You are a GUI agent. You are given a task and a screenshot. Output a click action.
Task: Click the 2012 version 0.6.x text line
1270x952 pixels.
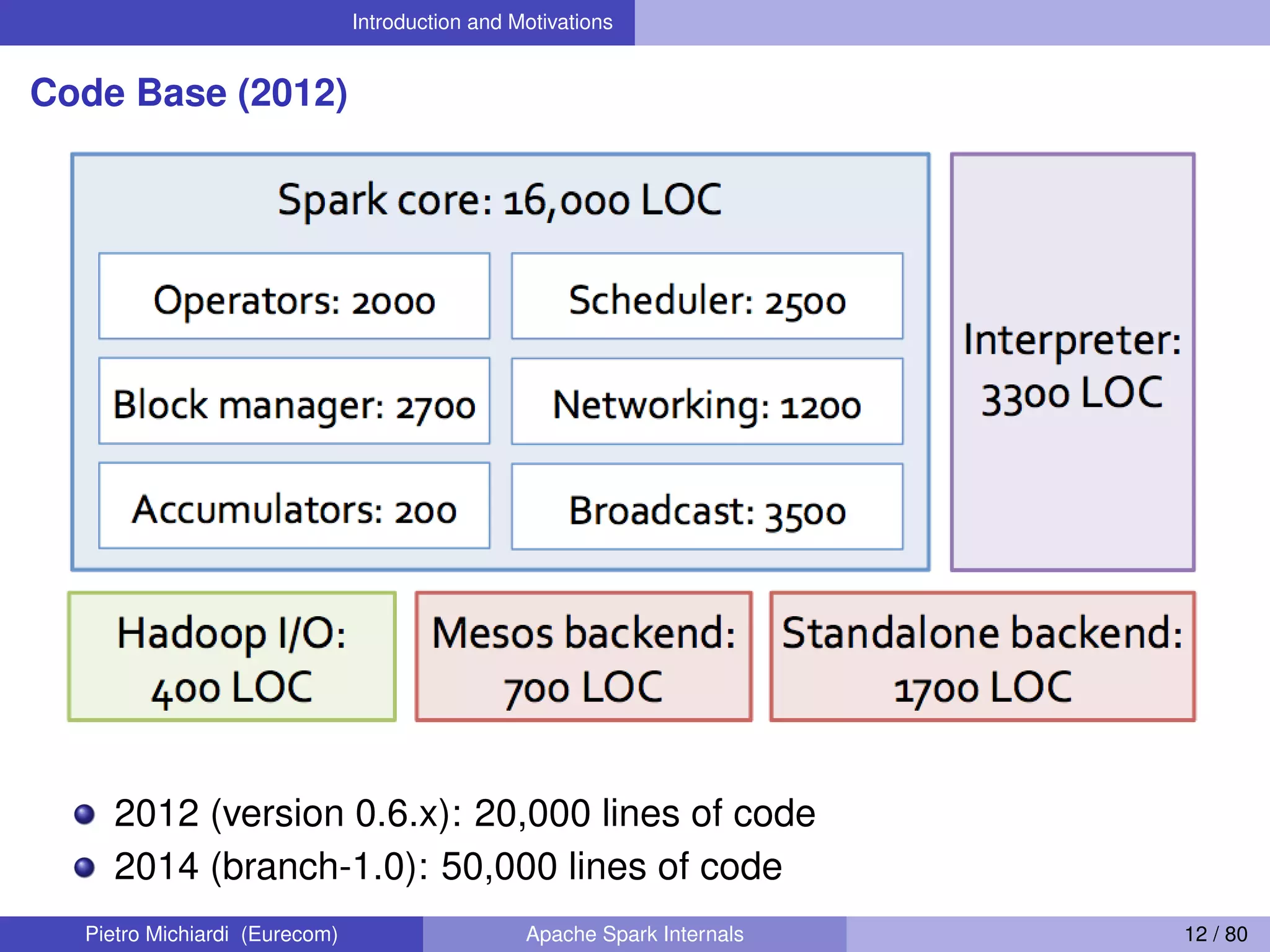tap(464, 813)
